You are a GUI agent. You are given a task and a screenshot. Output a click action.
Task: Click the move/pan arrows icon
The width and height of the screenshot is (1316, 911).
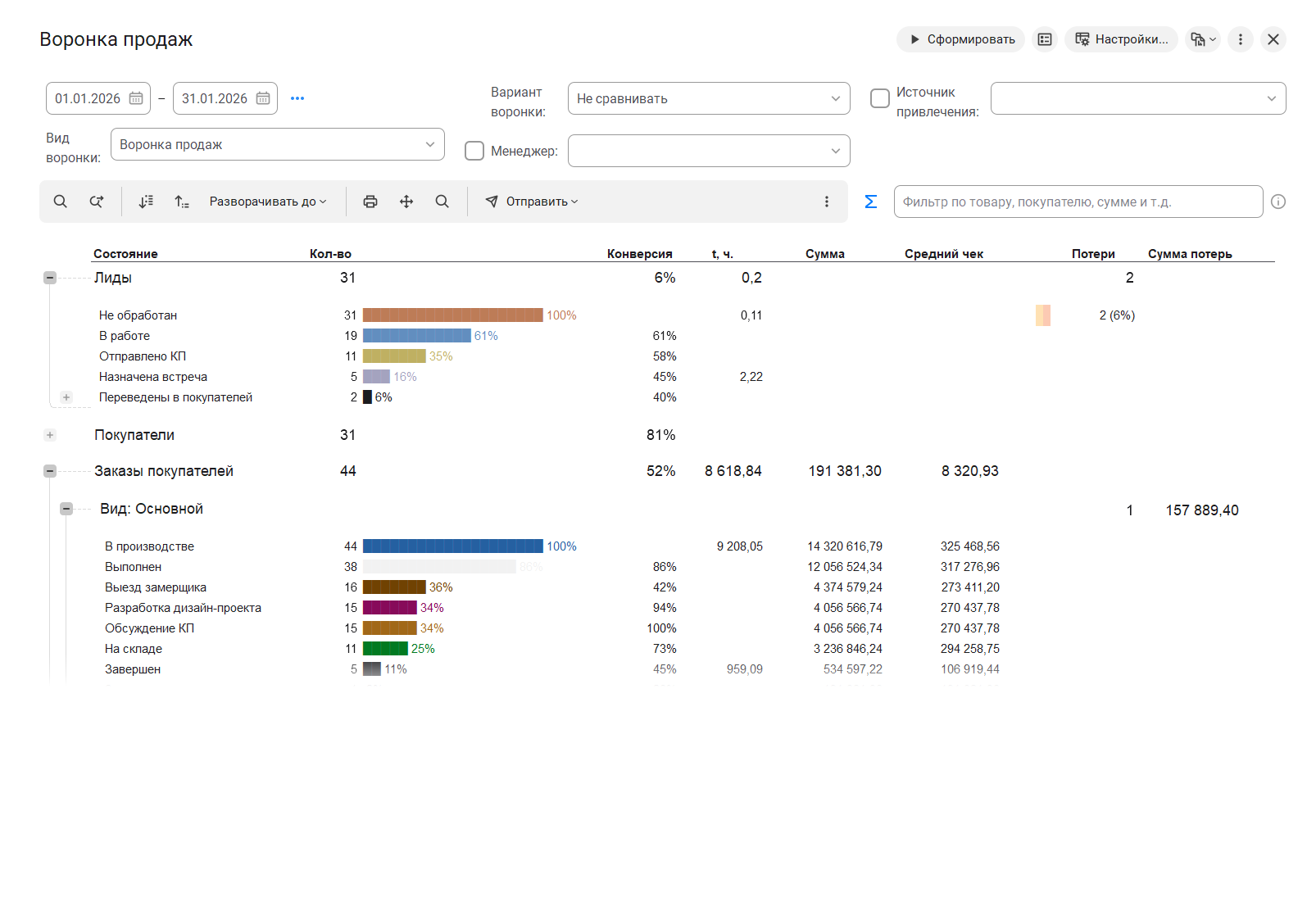click(406, 202)
